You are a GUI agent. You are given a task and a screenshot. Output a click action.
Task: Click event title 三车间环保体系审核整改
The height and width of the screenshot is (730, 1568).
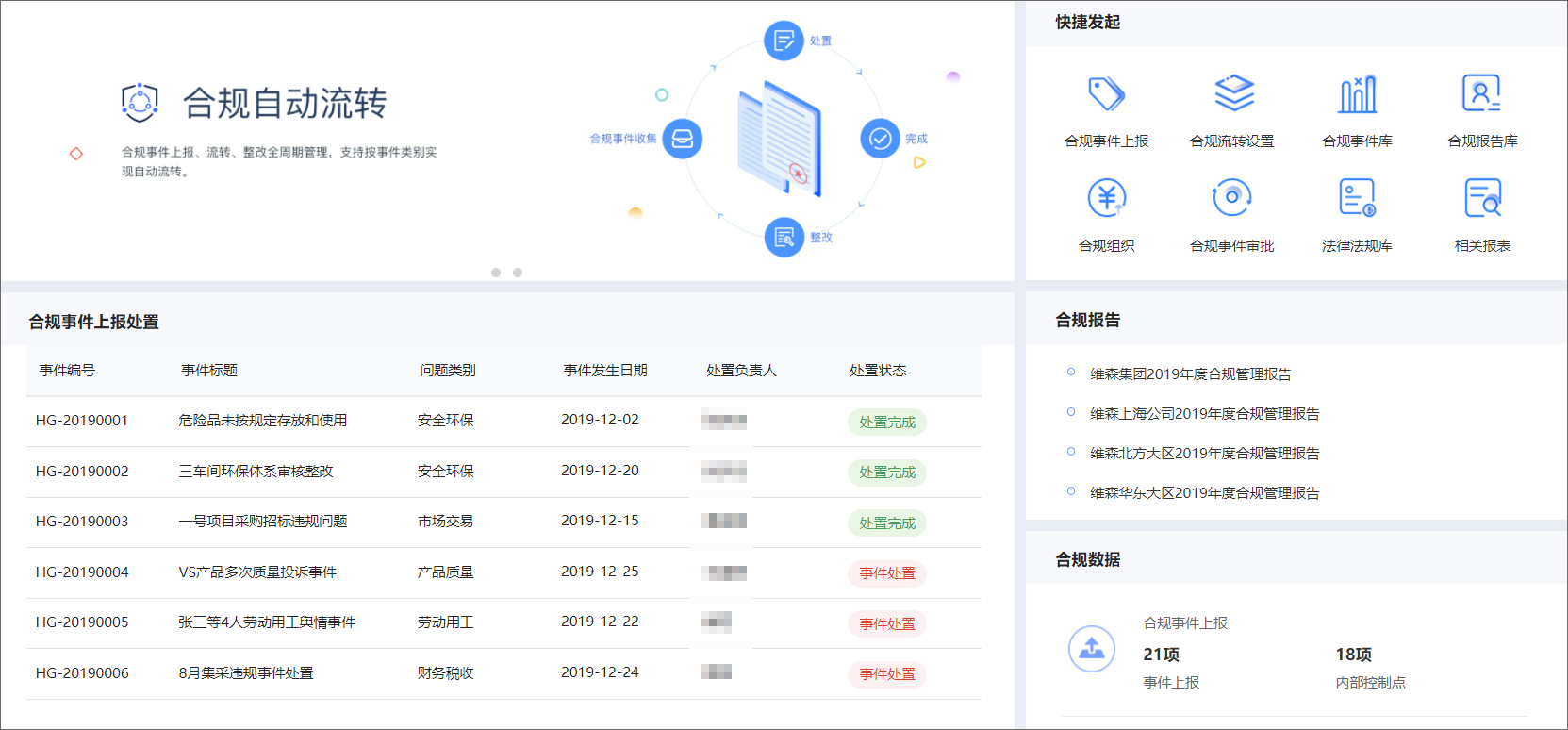click(x=256, y=471)
